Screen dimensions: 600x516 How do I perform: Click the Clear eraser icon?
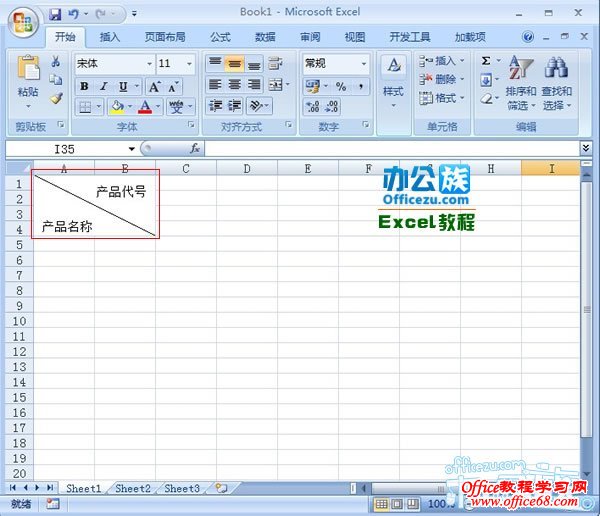coord(486,99)
